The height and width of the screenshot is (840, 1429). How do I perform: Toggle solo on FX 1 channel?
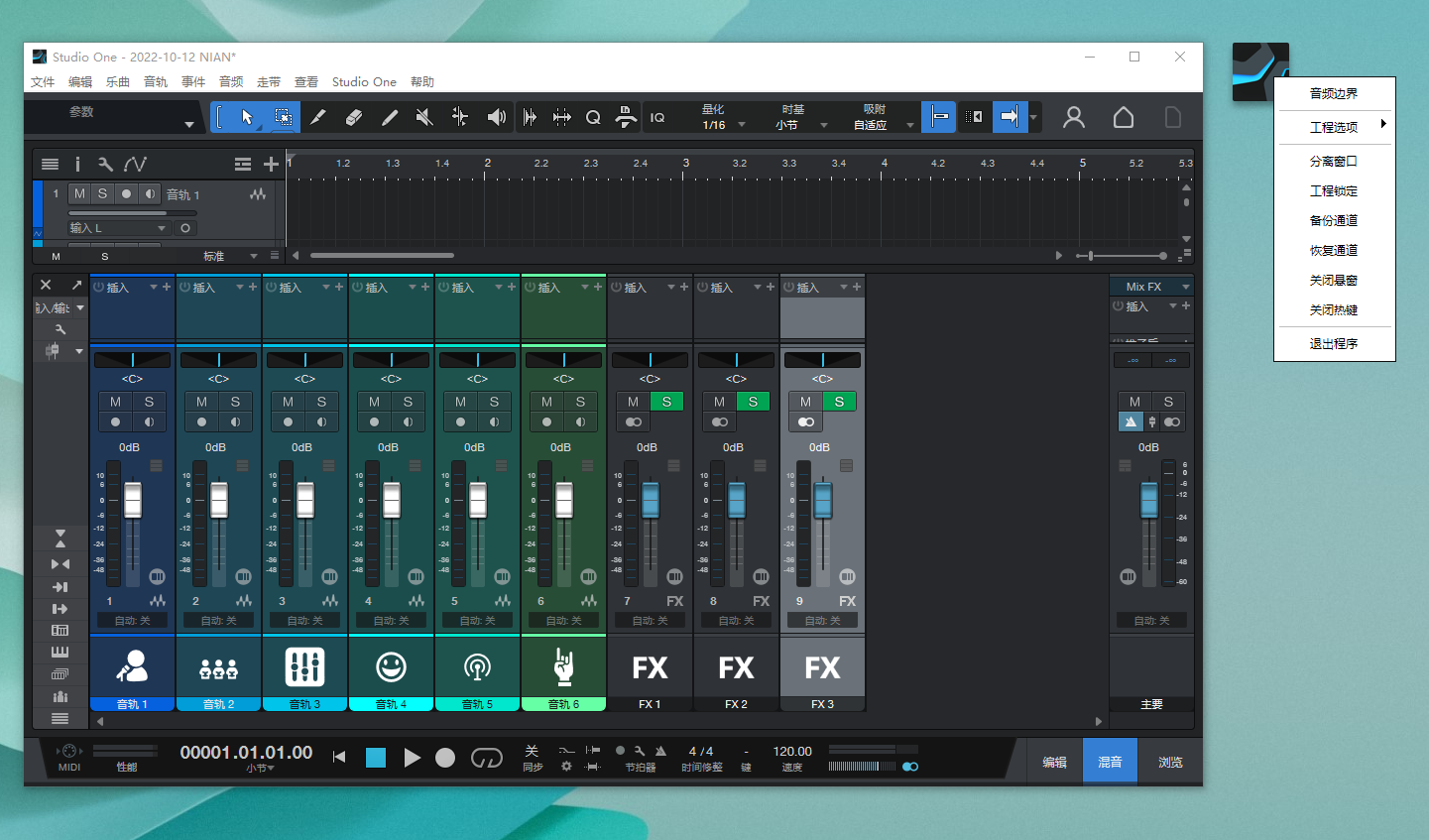[x=666, y=402]
